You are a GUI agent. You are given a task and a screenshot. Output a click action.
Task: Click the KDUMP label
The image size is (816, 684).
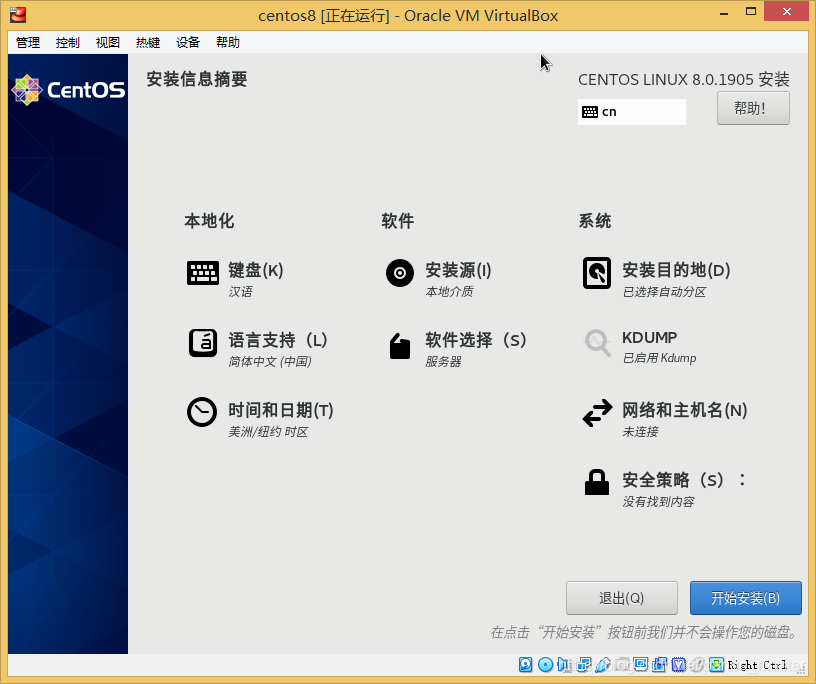pyautogui.click(x=649, y=337)
